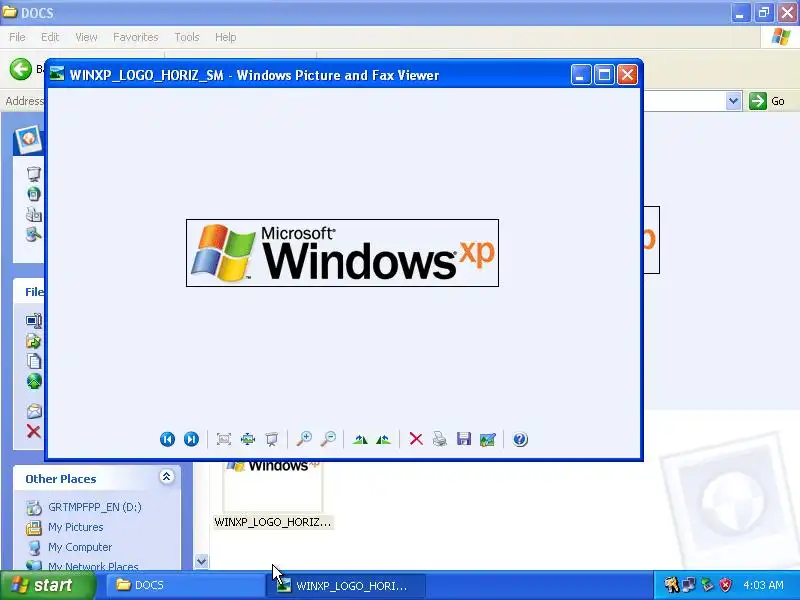The image size is (800, 600).
Task: Expand the Address bar dropdown arrow
Action: [734, 101]
